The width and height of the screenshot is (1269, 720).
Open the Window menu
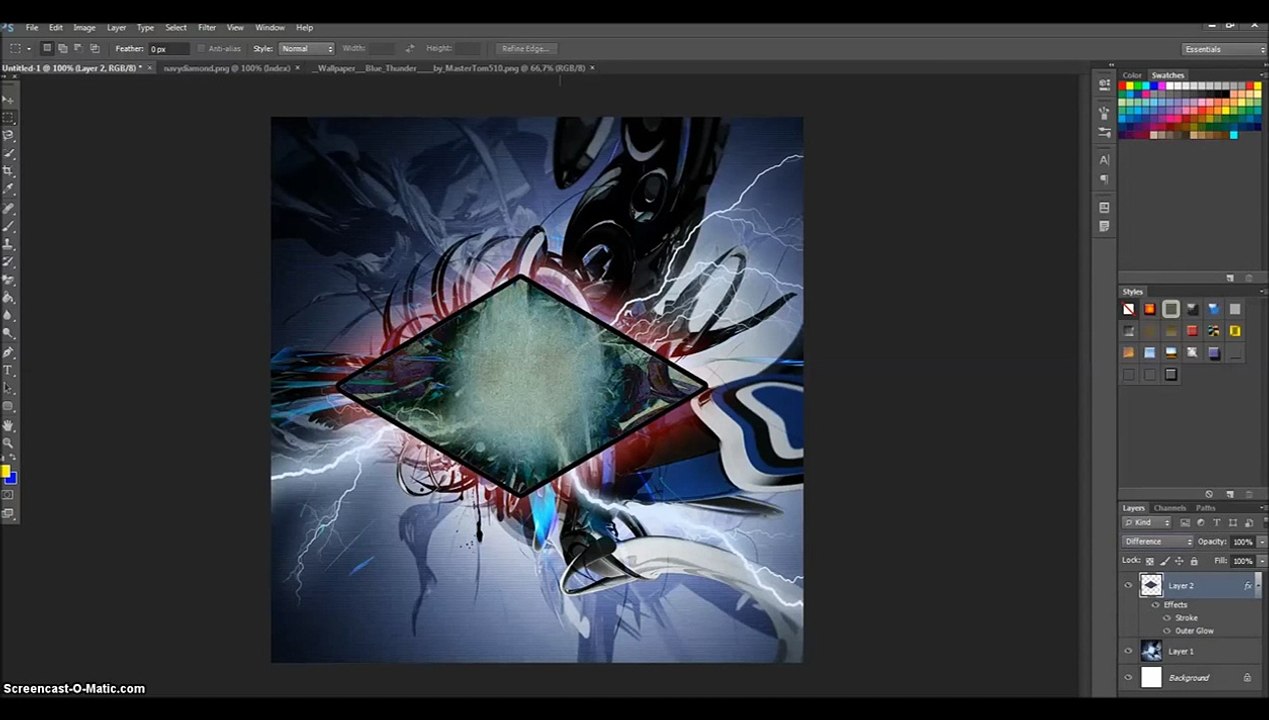270,27
